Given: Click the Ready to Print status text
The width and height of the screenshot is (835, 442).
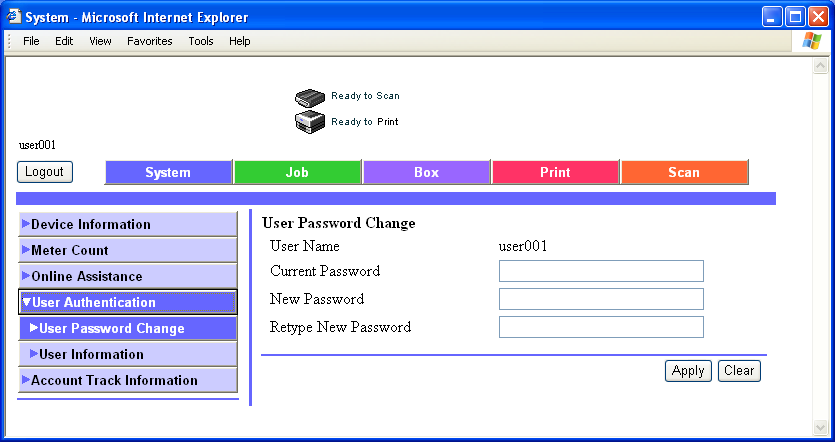Looking at the screenshot, I should 365,122.
